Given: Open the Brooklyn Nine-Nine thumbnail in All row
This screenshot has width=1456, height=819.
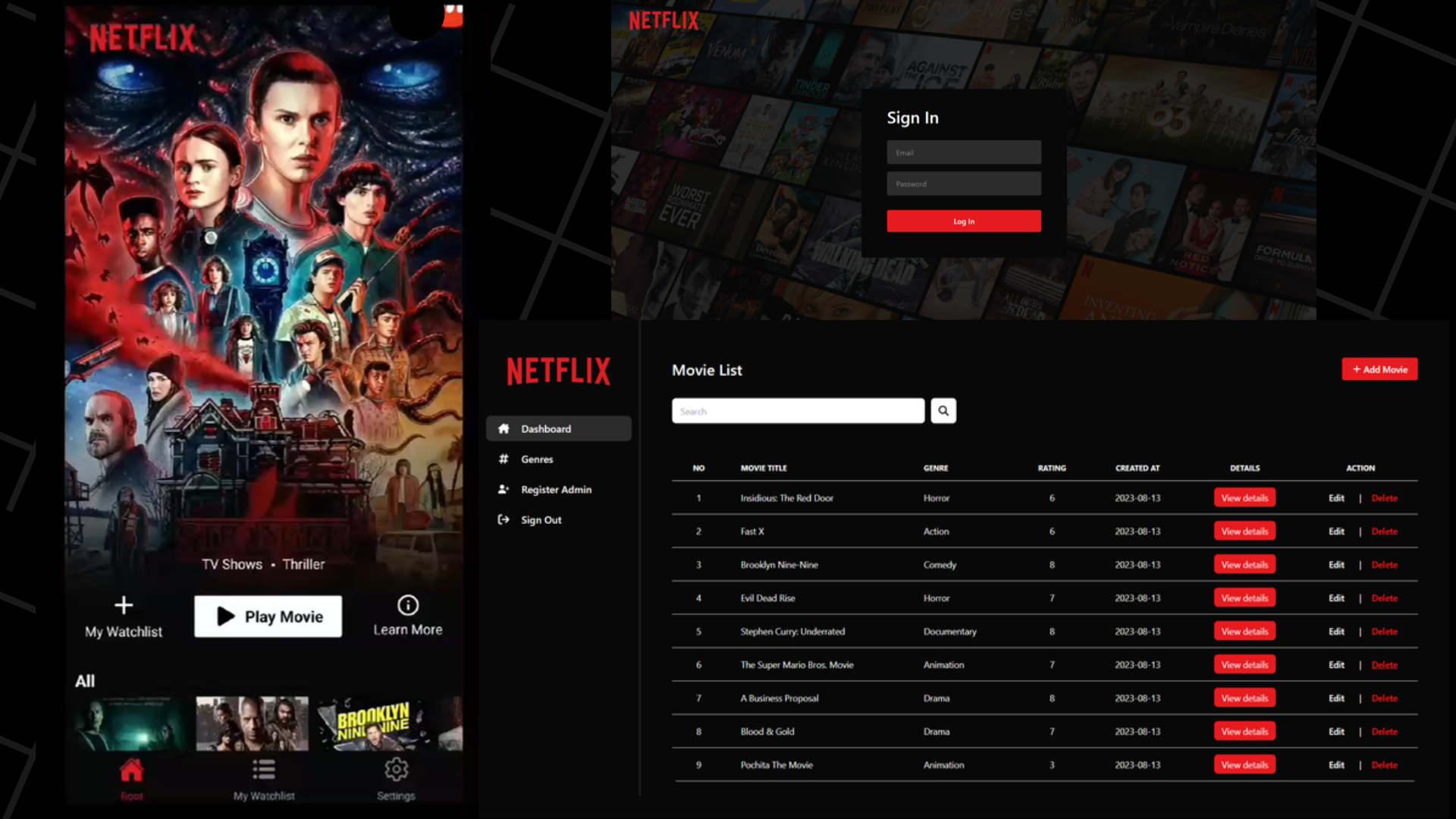Looking at the screenshot, I should click(x=373, y=723).
